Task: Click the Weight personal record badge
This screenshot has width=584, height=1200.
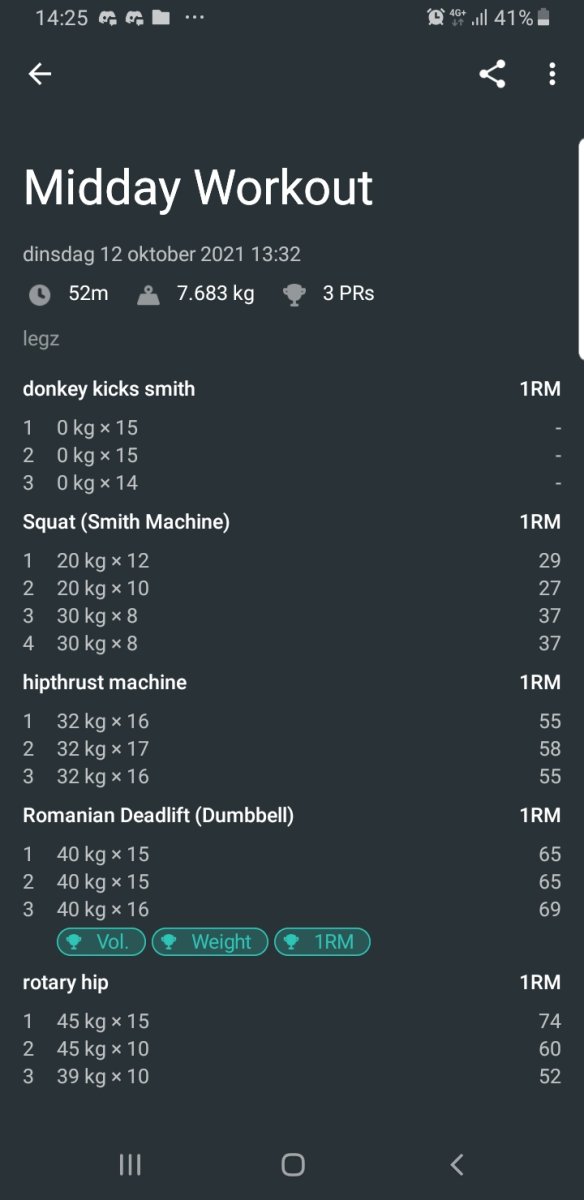Action: 210,941
